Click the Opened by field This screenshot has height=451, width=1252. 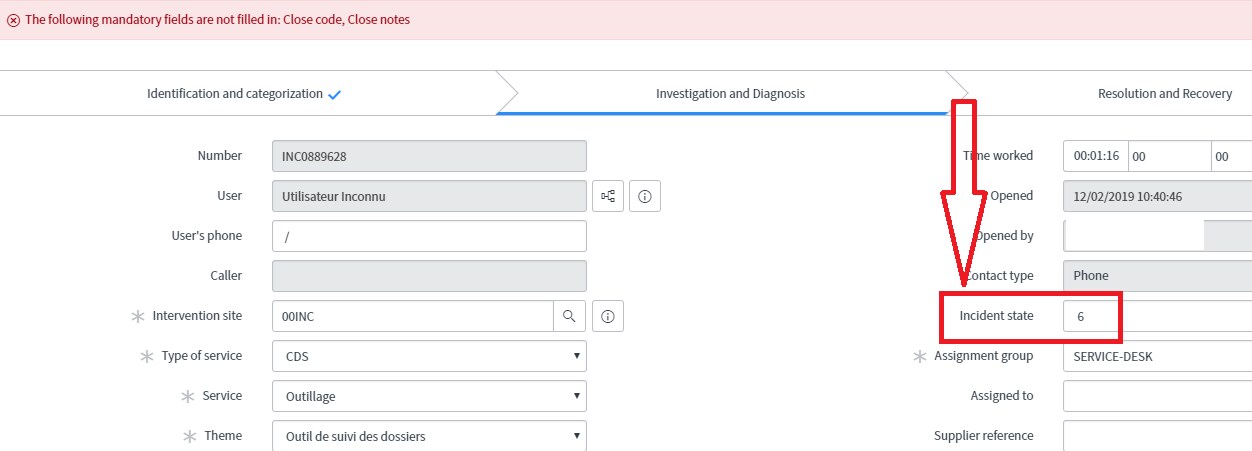[x=1134, y=236]
